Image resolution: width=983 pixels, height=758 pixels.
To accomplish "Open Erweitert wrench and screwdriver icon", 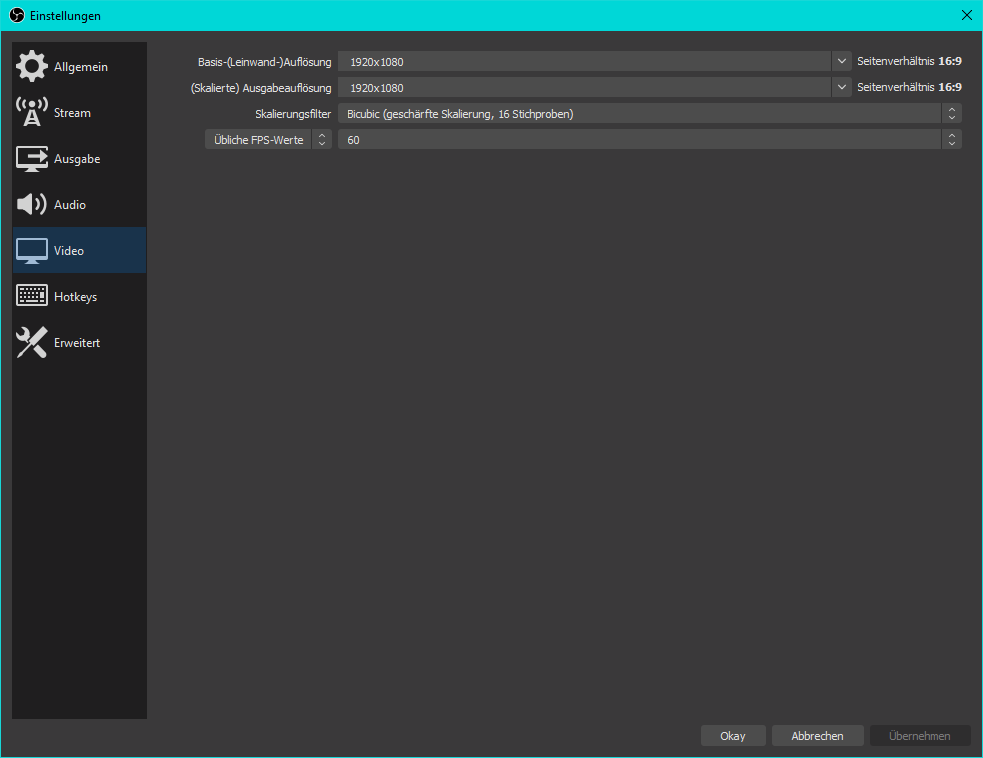I will (31, 342).
